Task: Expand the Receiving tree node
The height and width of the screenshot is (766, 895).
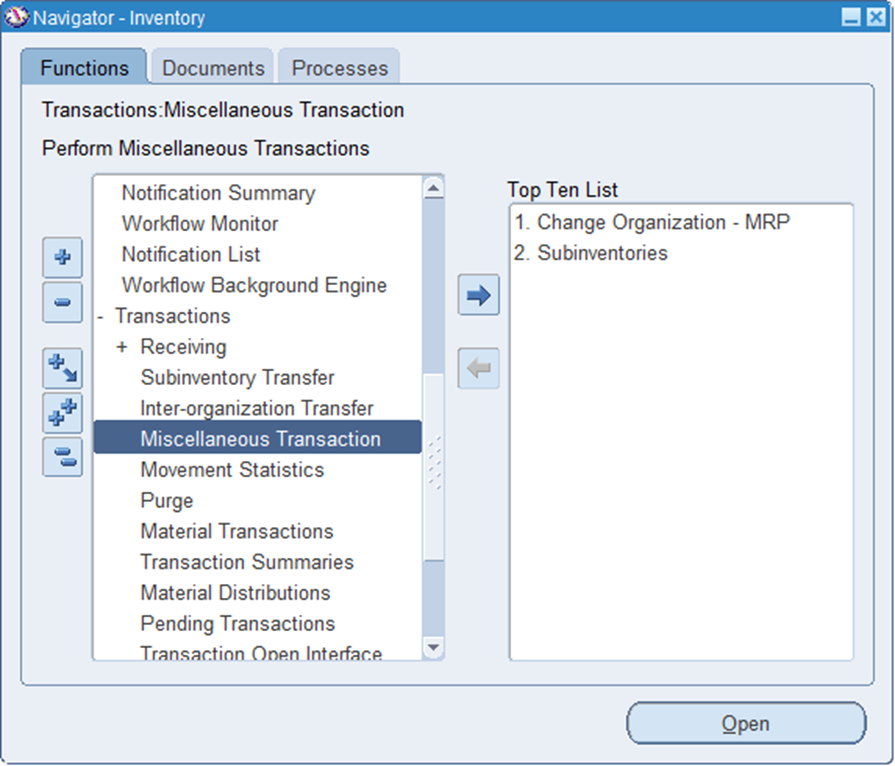Action: [122, 347]
